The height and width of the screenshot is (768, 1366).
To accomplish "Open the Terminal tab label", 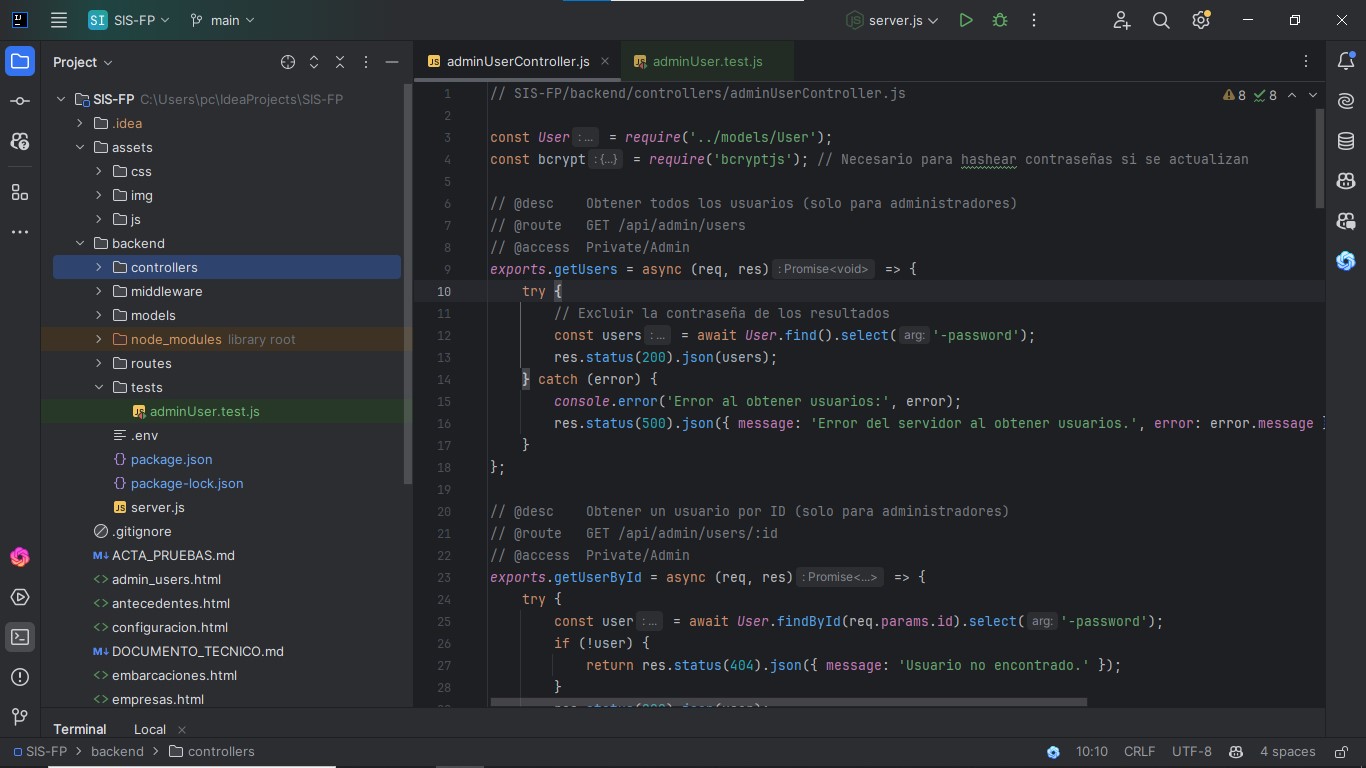I will click(79, 729).
